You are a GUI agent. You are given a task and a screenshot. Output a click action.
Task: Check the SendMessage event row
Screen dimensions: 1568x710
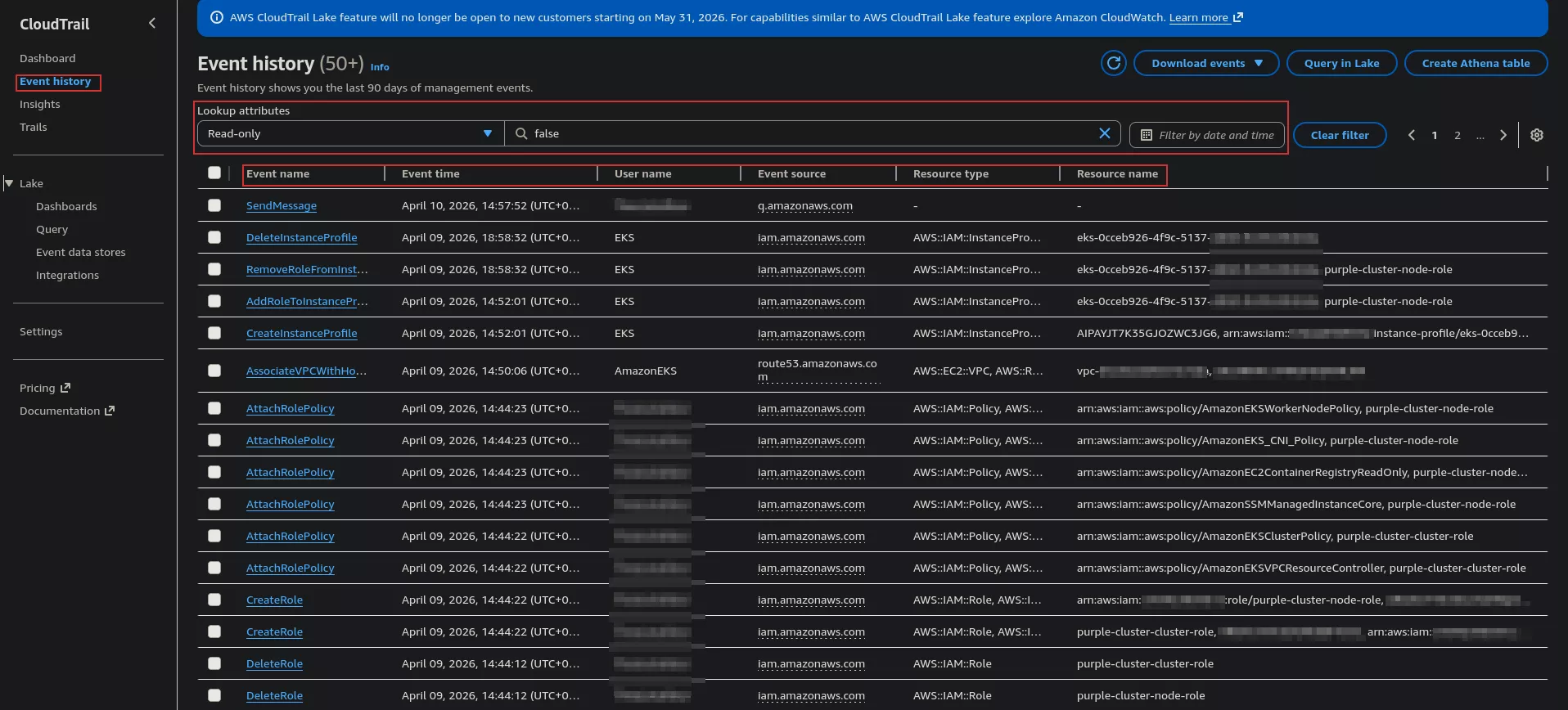coord(214,205)
